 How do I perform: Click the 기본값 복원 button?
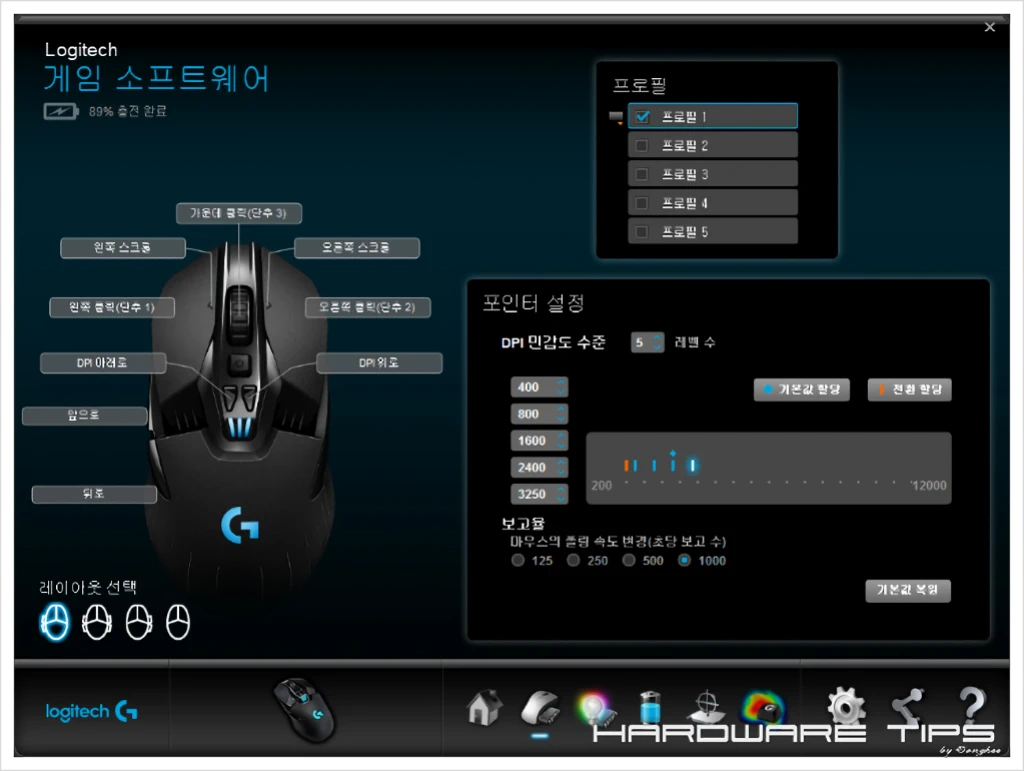pos(908,590)
